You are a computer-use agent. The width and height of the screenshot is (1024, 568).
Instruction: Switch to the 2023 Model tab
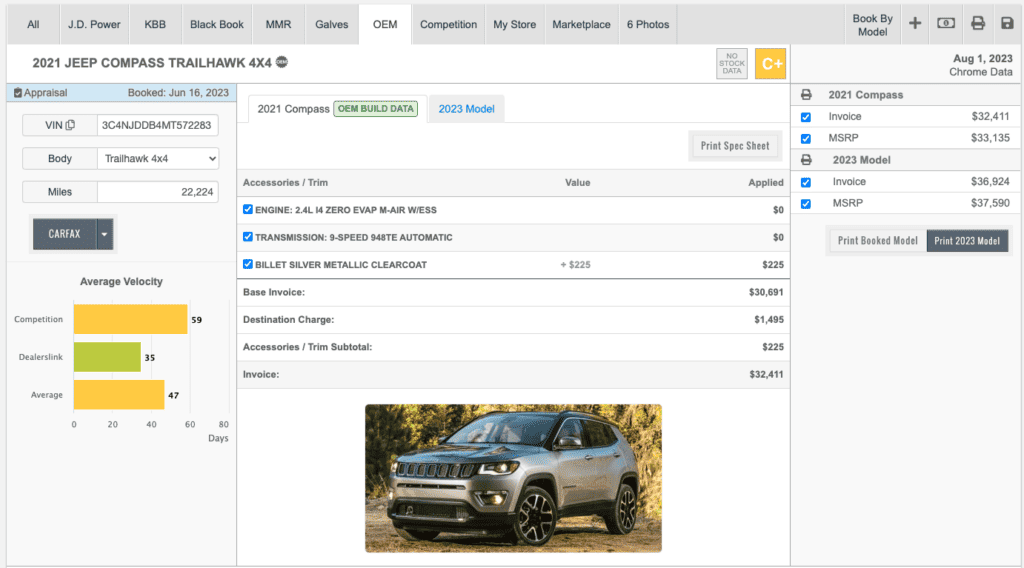[466, 109]
